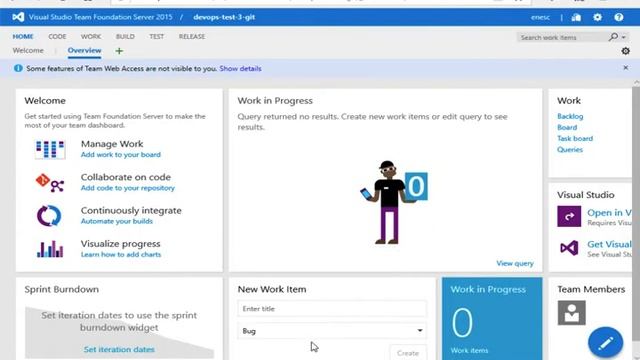This screenshot has width=640, height=360.
Task: Open the BUILD menu
Action: tap(125, 36)
